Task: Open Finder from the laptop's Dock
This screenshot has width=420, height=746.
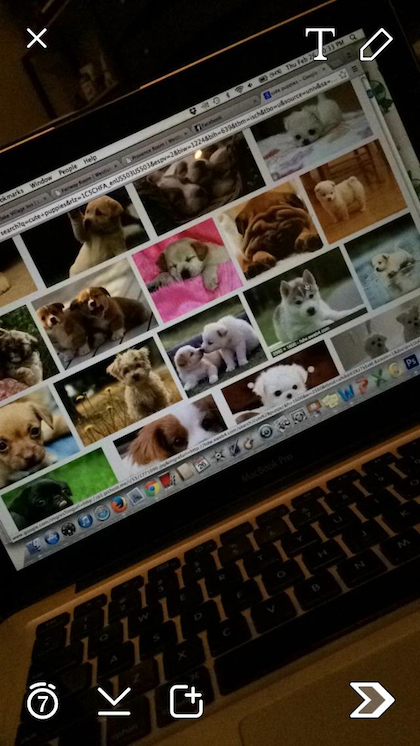Action: click(34, 548)
